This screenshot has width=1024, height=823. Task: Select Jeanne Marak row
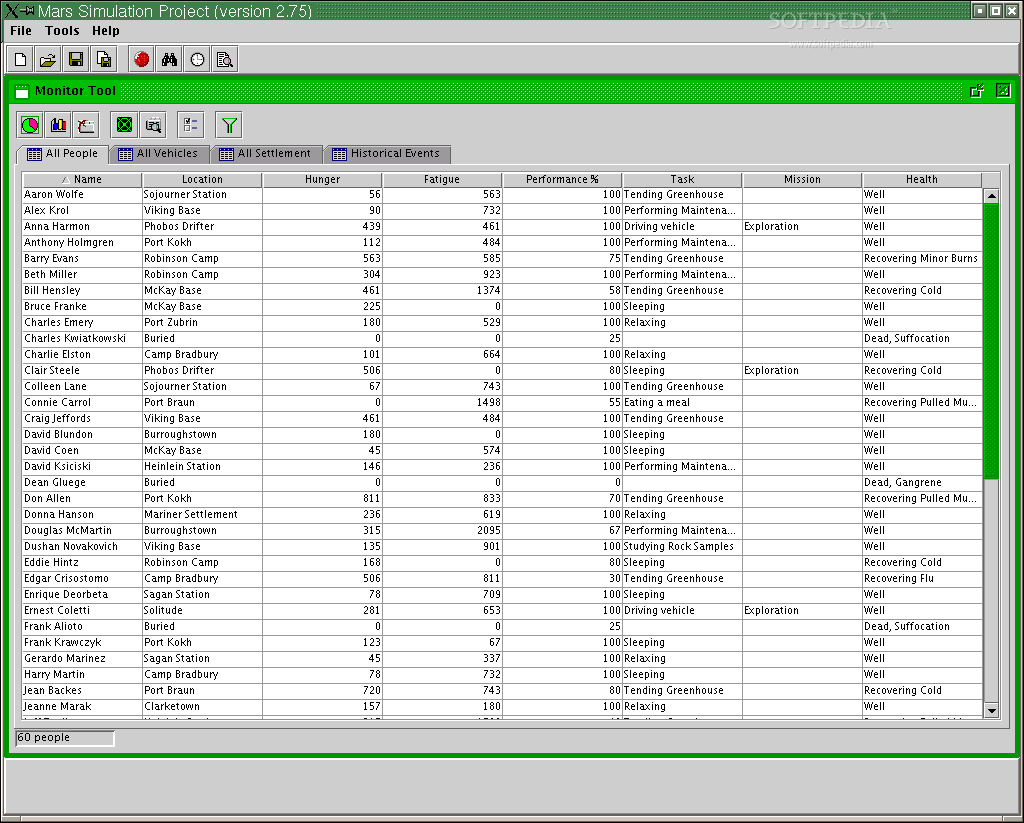502,707
